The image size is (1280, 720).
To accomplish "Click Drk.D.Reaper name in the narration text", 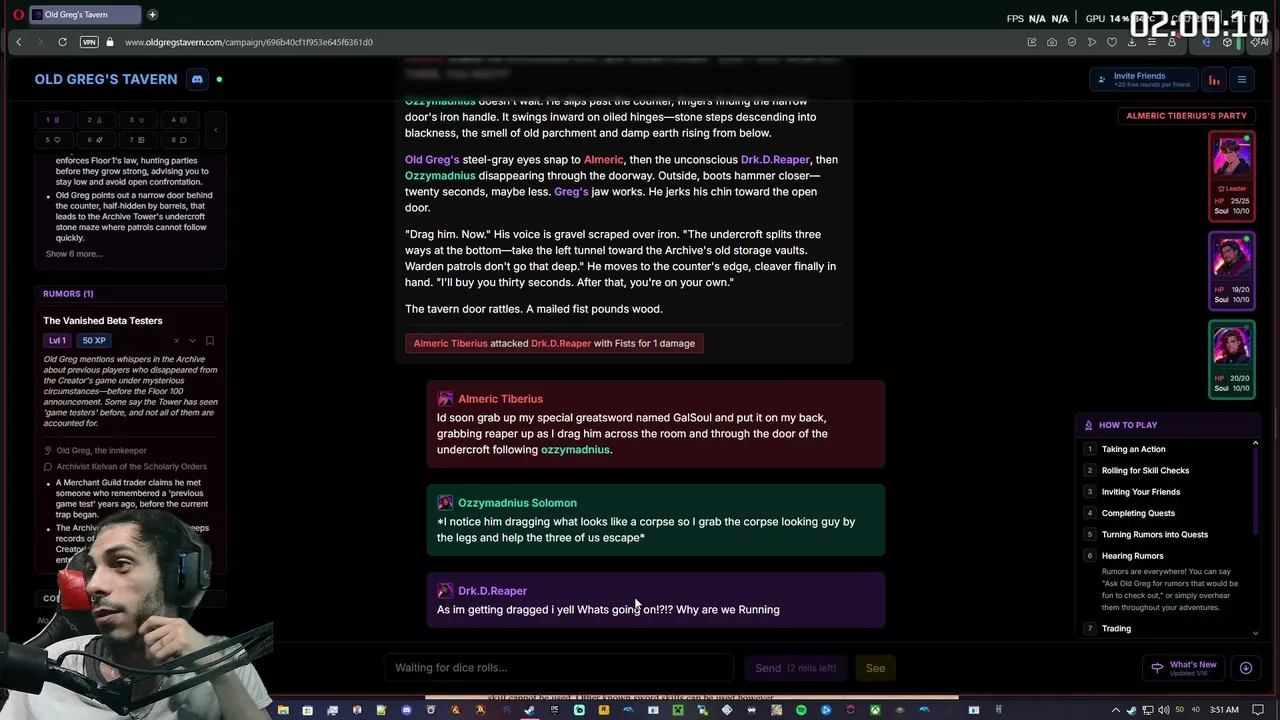I will point(775,160).
